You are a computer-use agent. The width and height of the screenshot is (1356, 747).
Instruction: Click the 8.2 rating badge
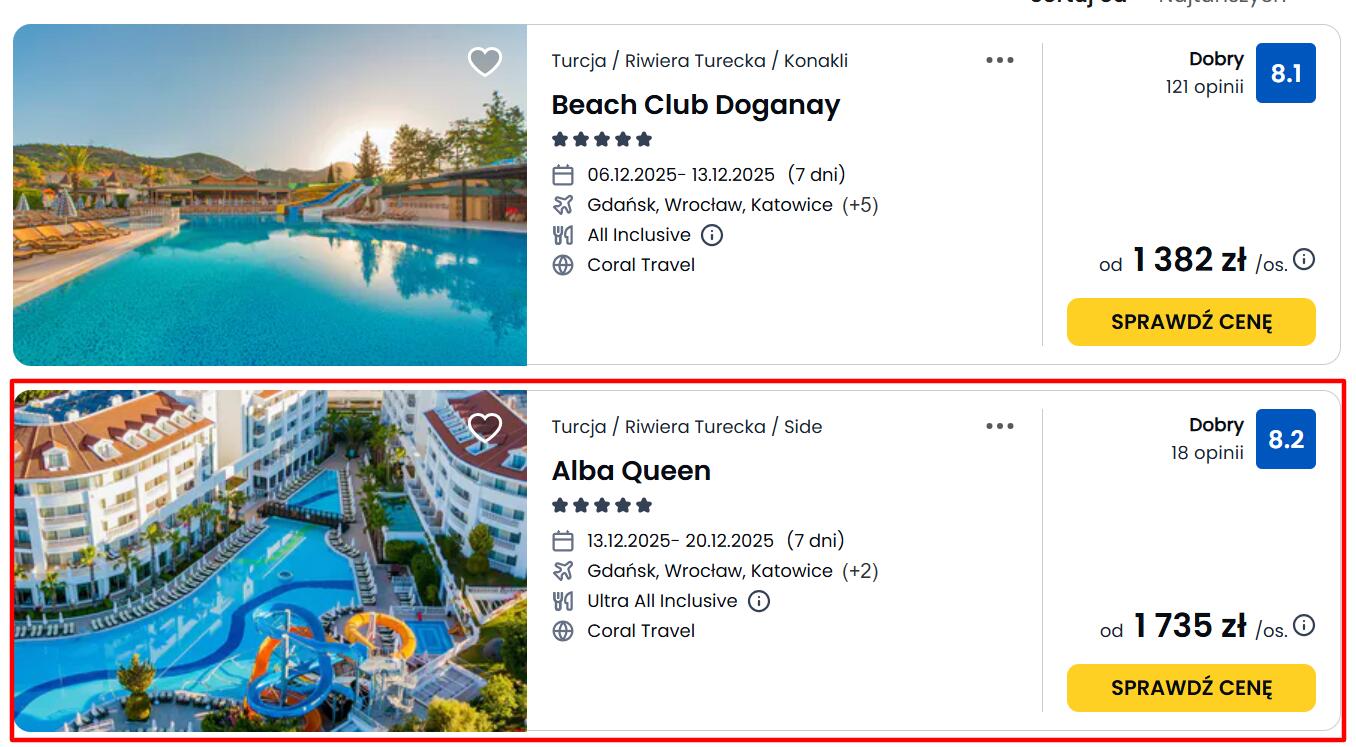pyautogui.click(x=1285, y=439)
